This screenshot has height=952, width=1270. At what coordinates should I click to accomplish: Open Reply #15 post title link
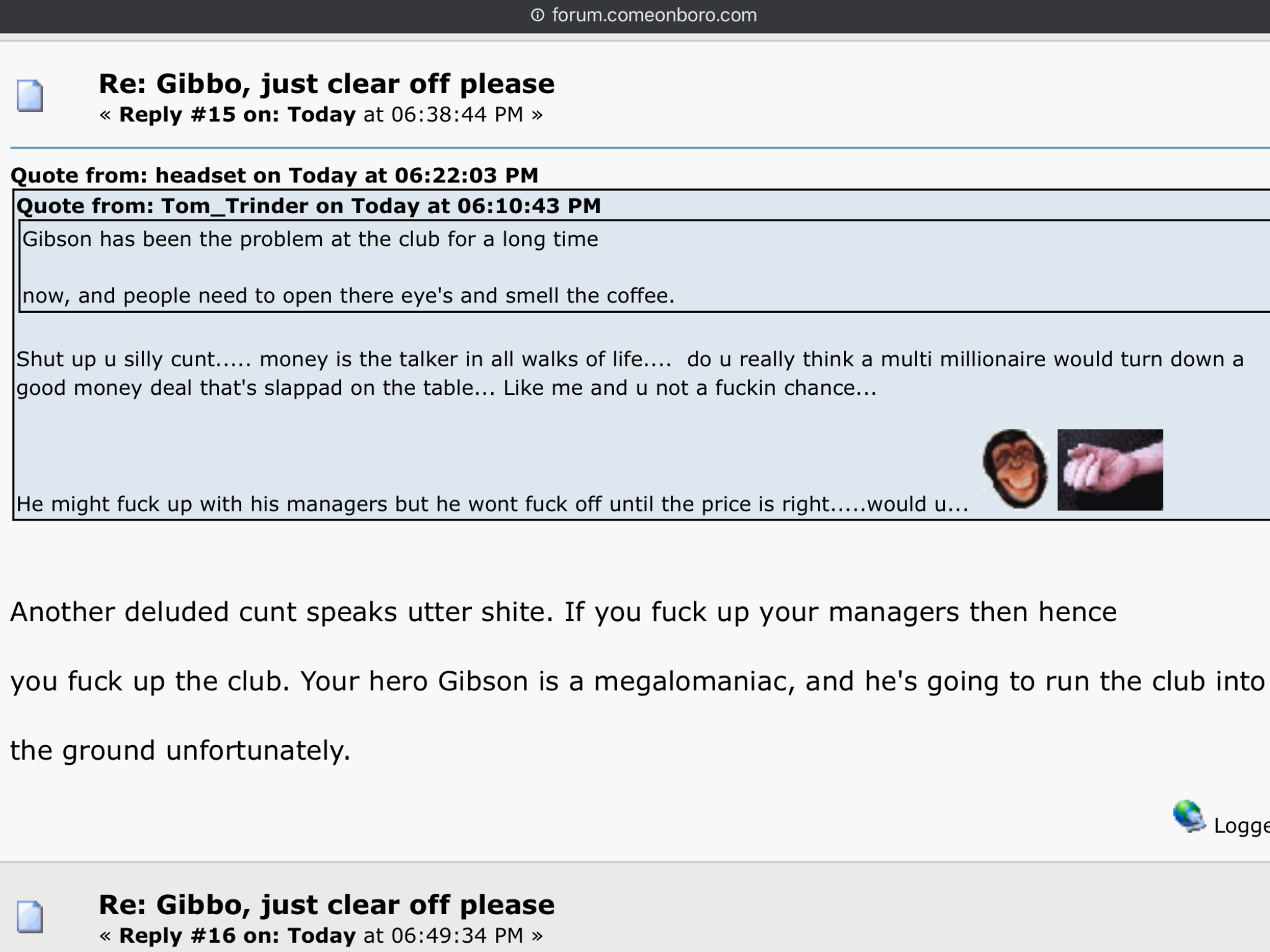326,84
